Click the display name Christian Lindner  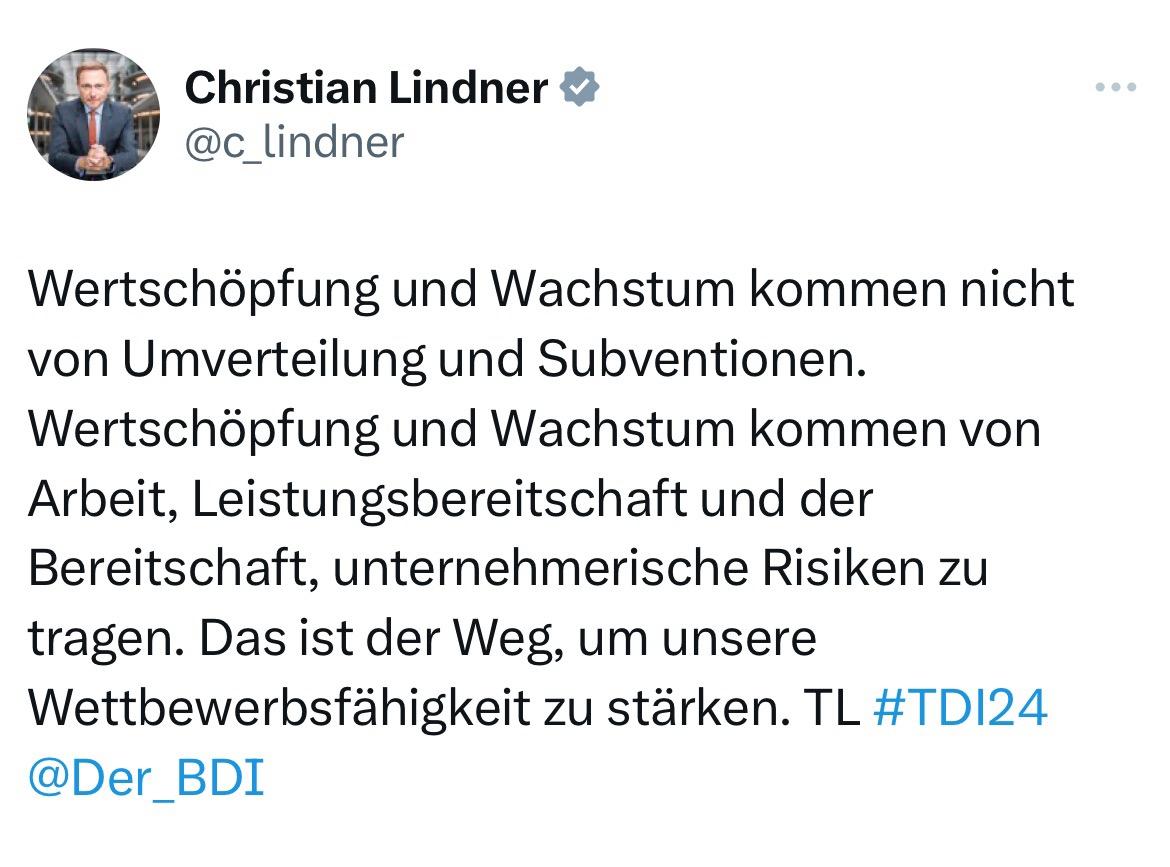click(x=366, y=89)
